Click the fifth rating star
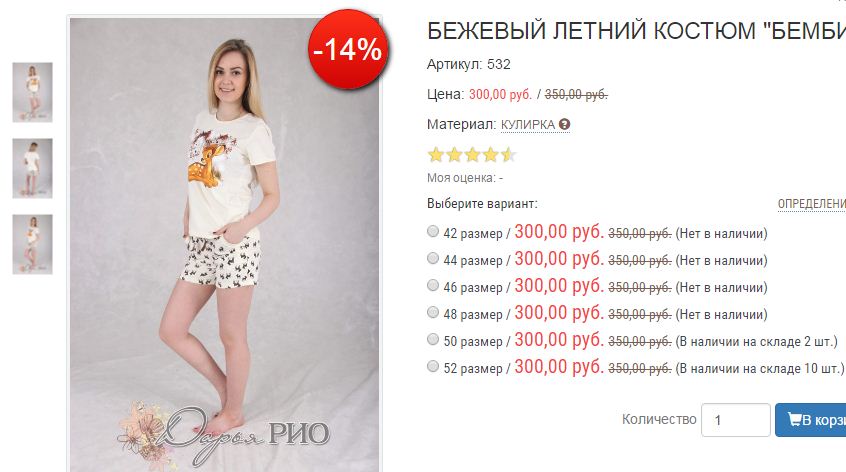This screenshot has height=472, width=846. (x=508, y=155)
